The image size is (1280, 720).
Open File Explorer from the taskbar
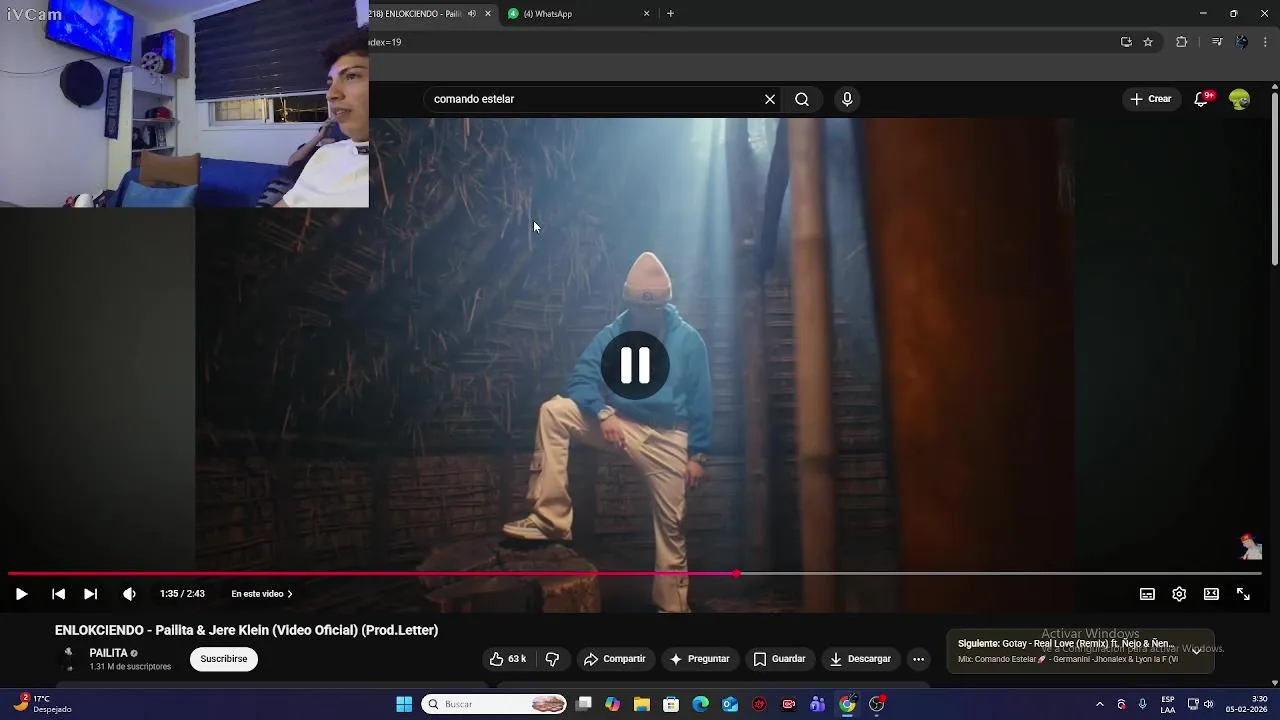click(x=642, y=705)
